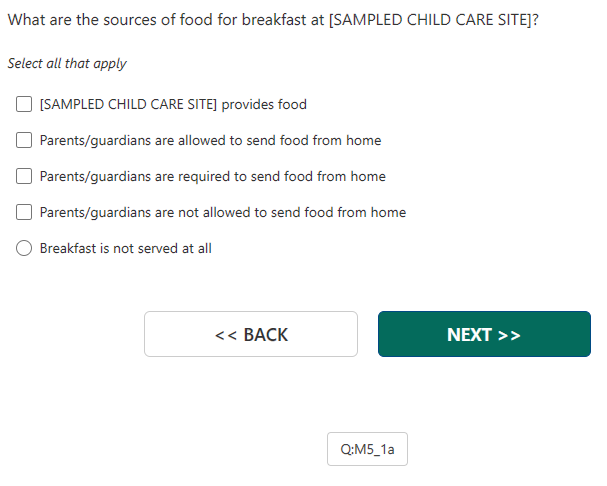The image size is (607, 486).
Task: Select the 'Breakfast is not served at all' radio button
Action: click(x=24, y=248)
